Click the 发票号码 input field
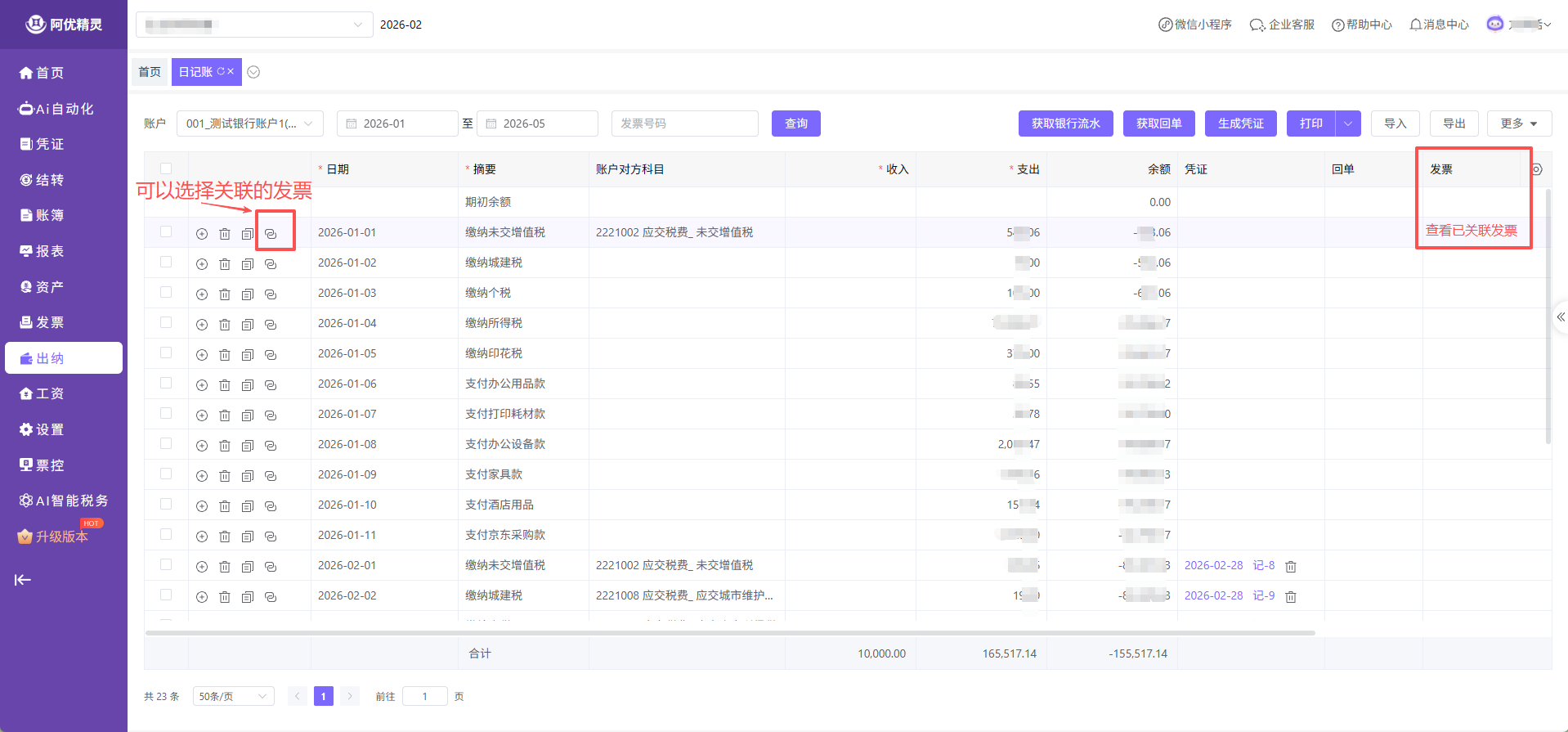 (x=685, y=123)
